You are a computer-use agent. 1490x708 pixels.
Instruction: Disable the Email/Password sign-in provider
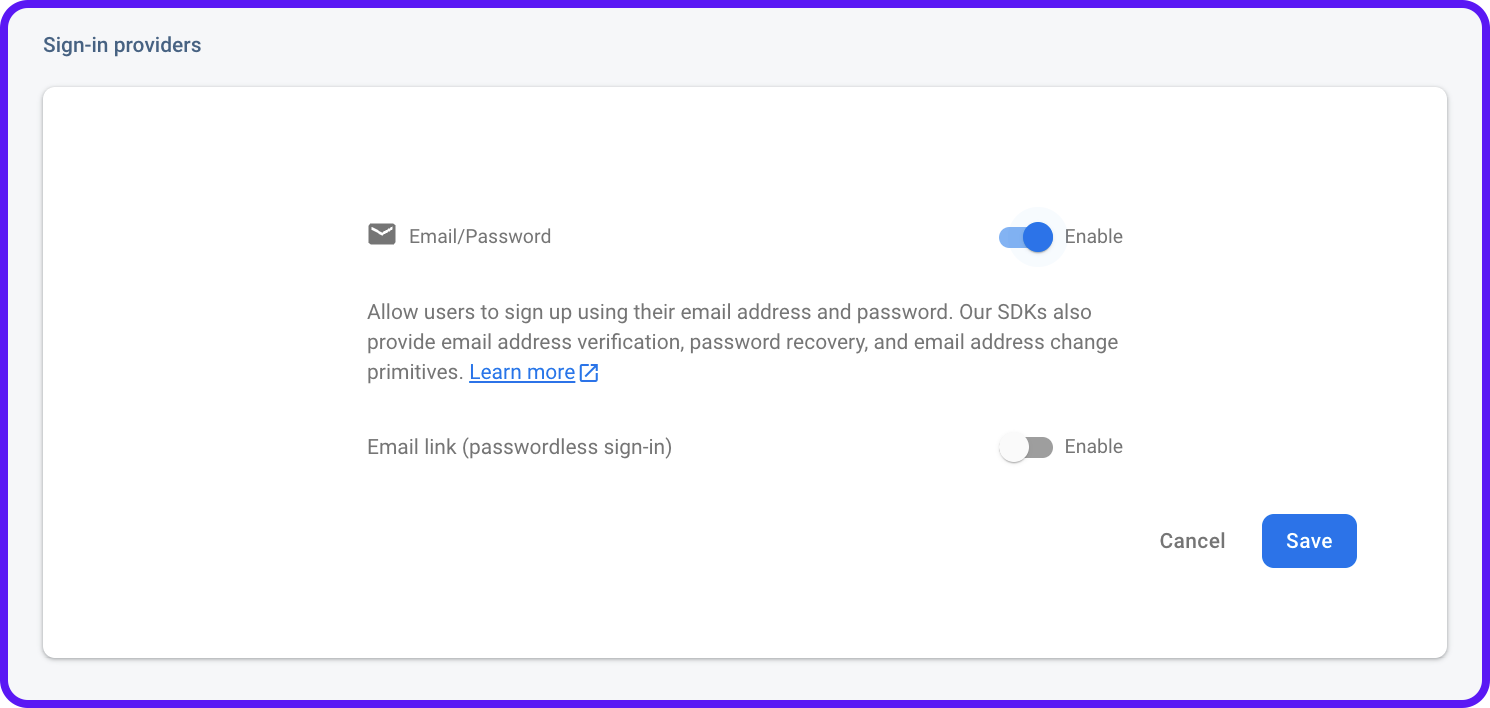[1025, 237]
